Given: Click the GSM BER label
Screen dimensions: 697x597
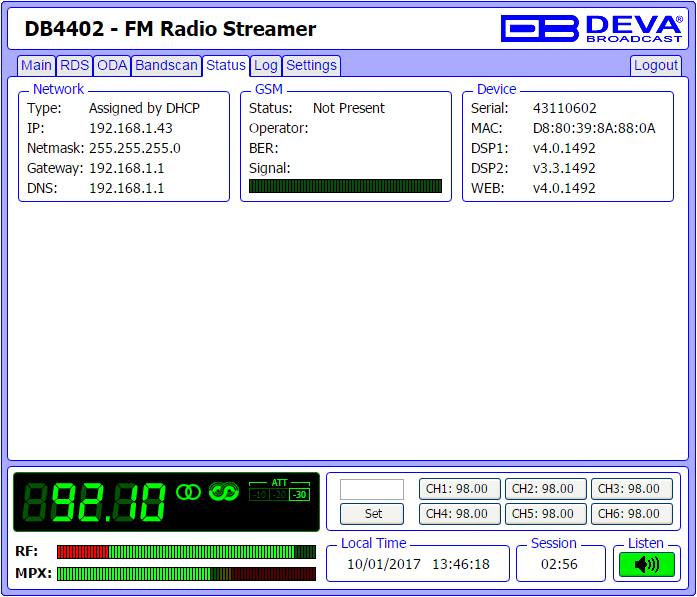Looking at the screenshot, I should 263,148.
